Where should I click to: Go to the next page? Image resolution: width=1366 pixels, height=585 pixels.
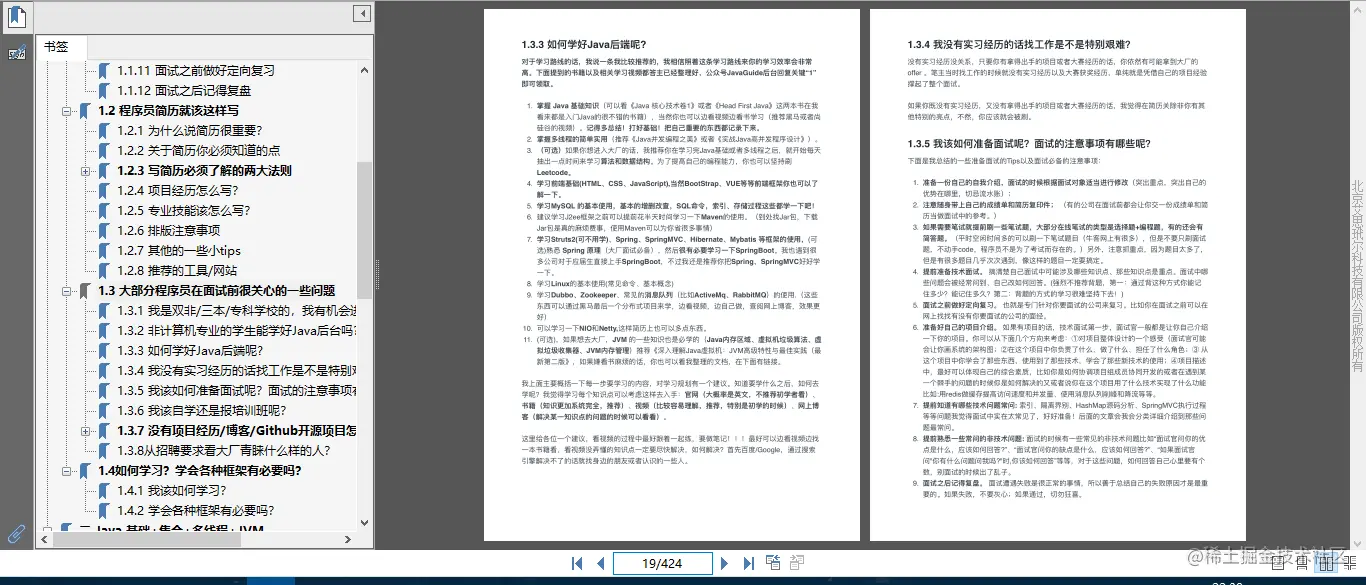pos(725,564)
